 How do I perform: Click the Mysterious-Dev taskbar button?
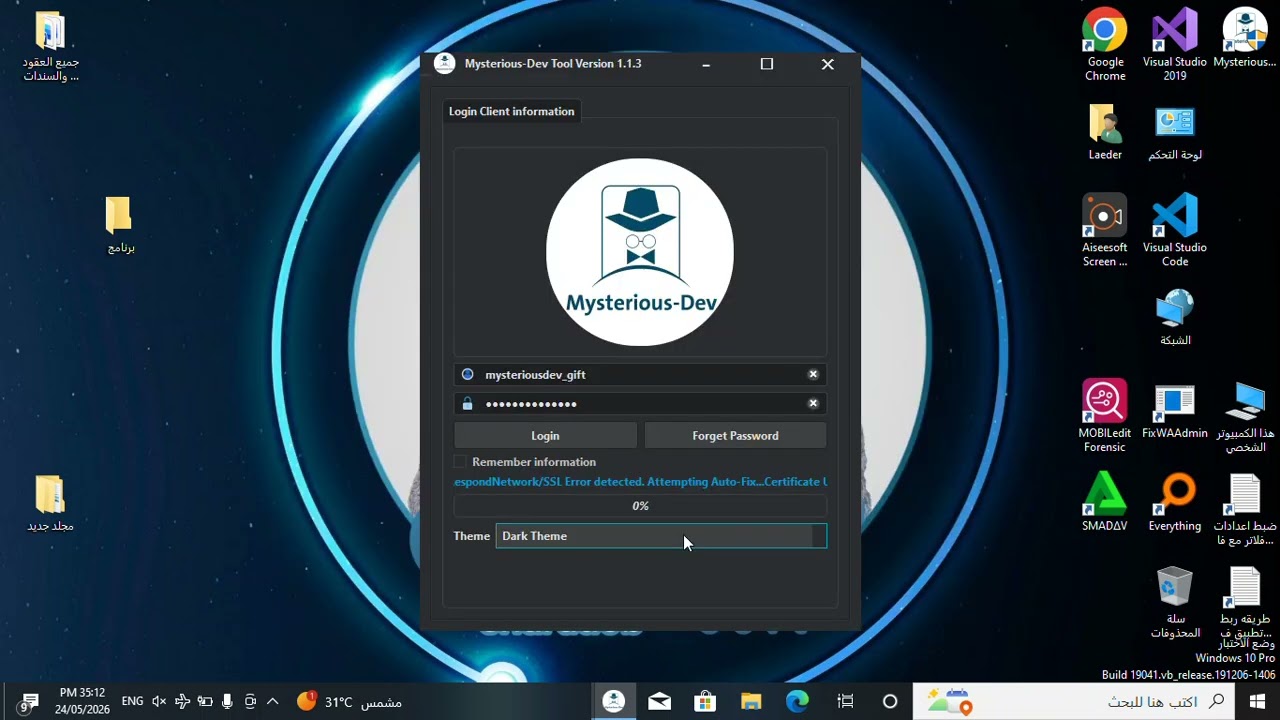coord(613,701)
